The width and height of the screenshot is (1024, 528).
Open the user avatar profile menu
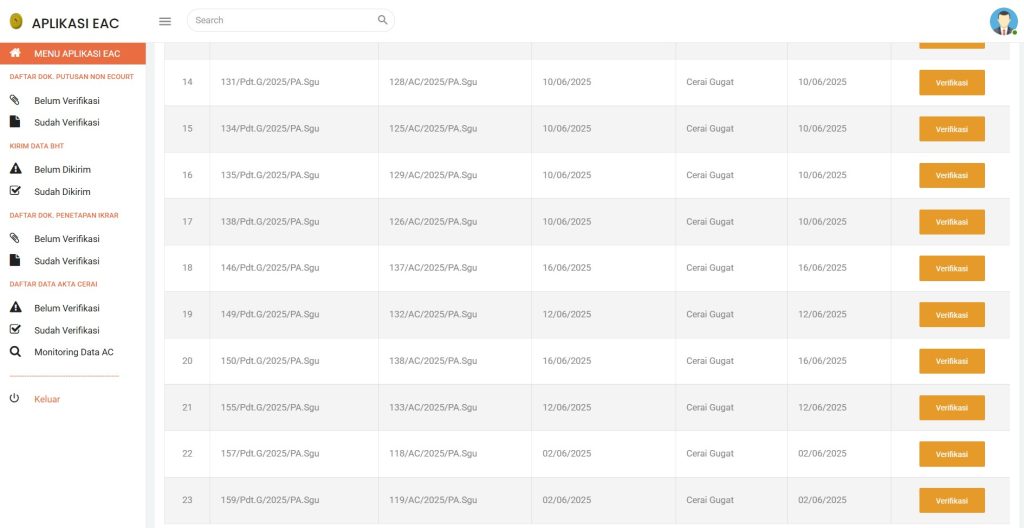click(x=1002, y=22)
